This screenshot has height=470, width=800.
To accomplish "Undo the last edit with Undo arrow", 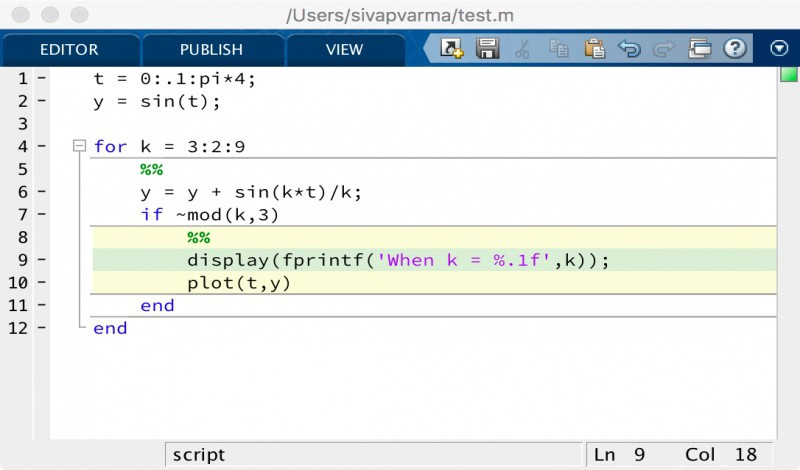I will tap(630, 49).
